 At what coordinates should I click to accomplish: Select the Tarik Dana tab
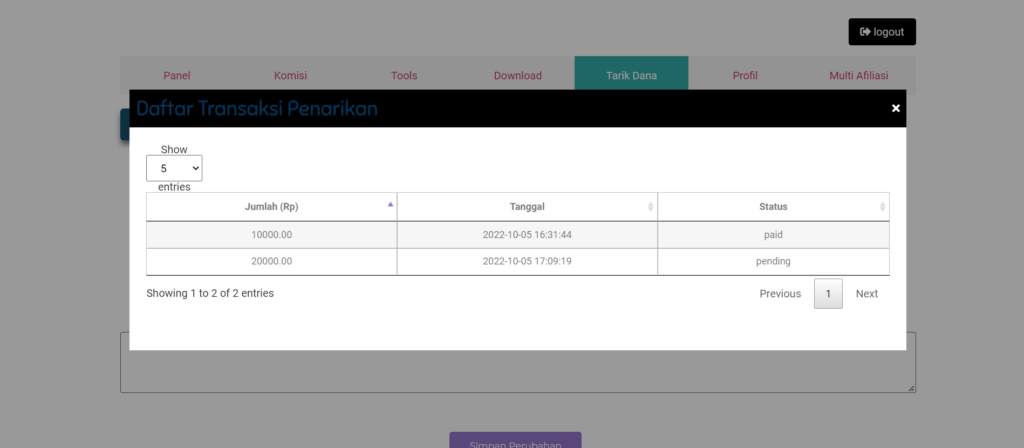pyautogui.click(x=631, y=75)
